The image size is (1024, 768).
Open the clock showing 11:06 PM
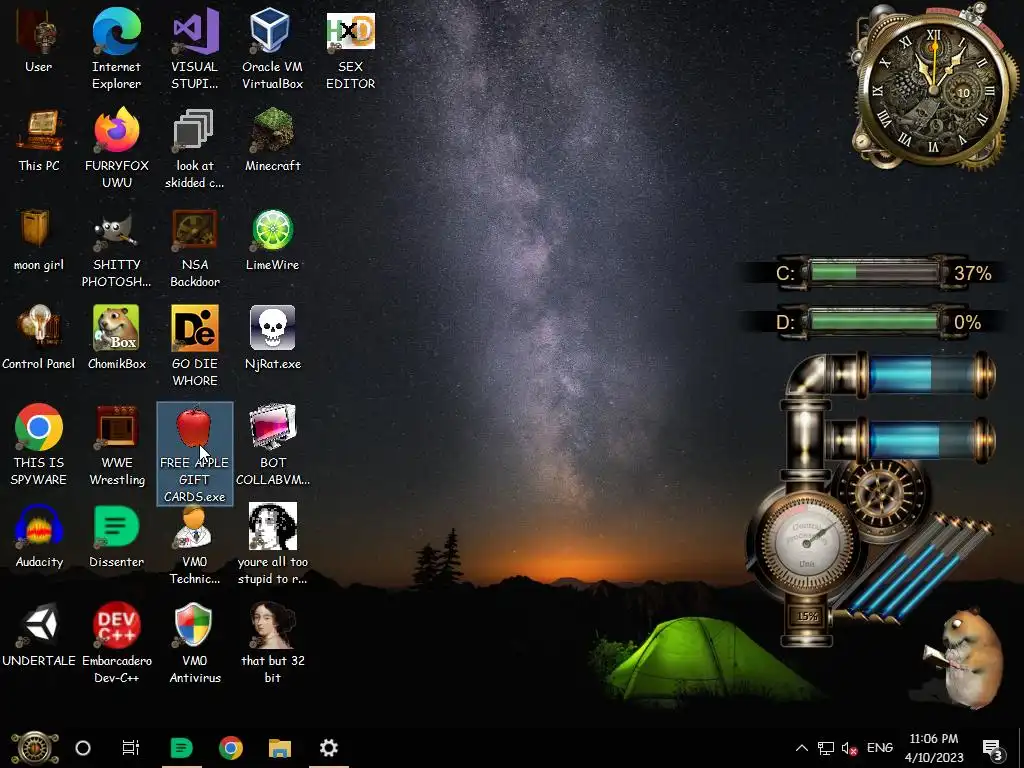(x=934, y=748)
